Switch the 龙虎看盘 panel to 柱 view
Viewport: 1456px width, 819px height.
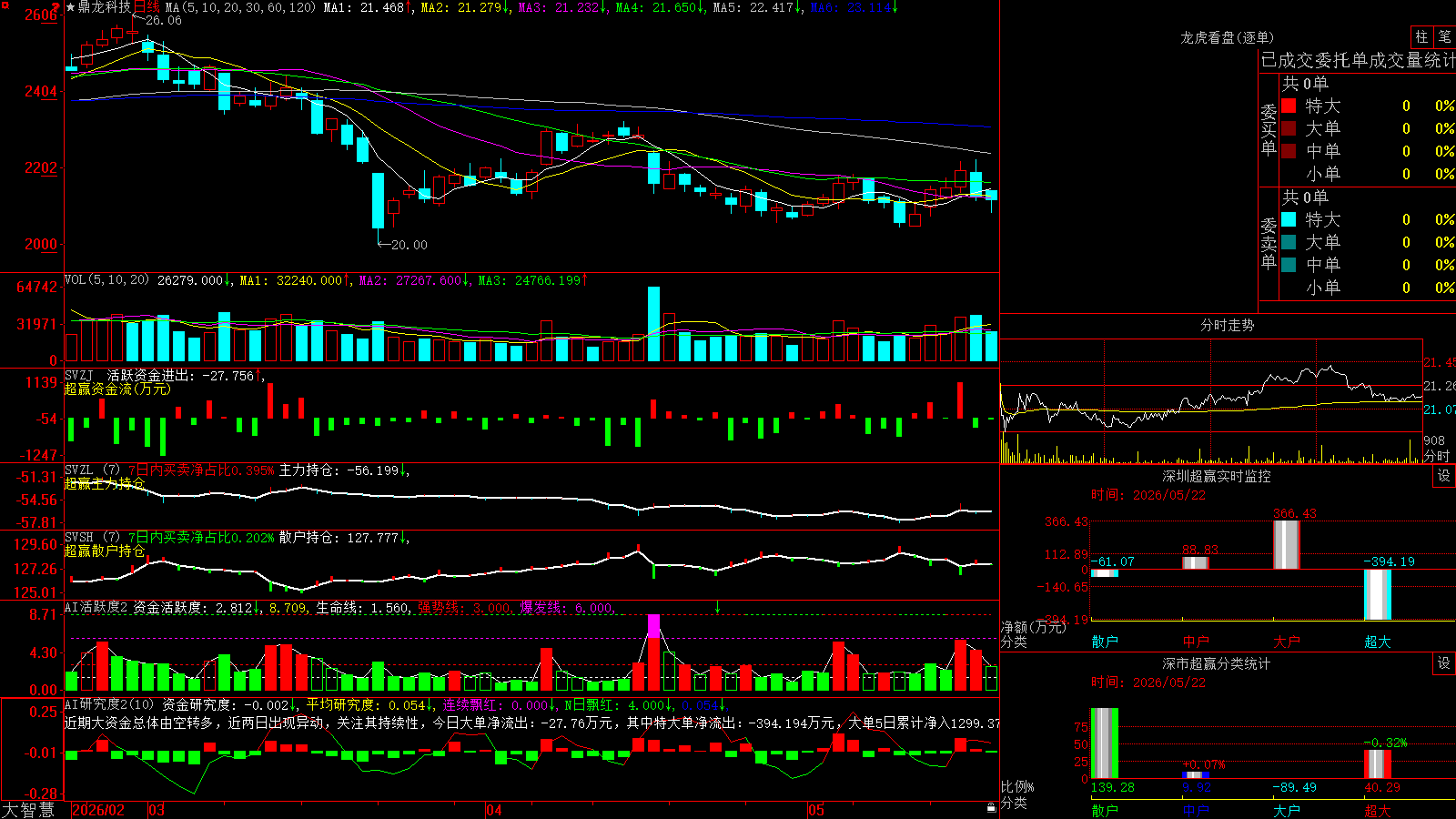pyautogui.click(x=1421, y=36)
